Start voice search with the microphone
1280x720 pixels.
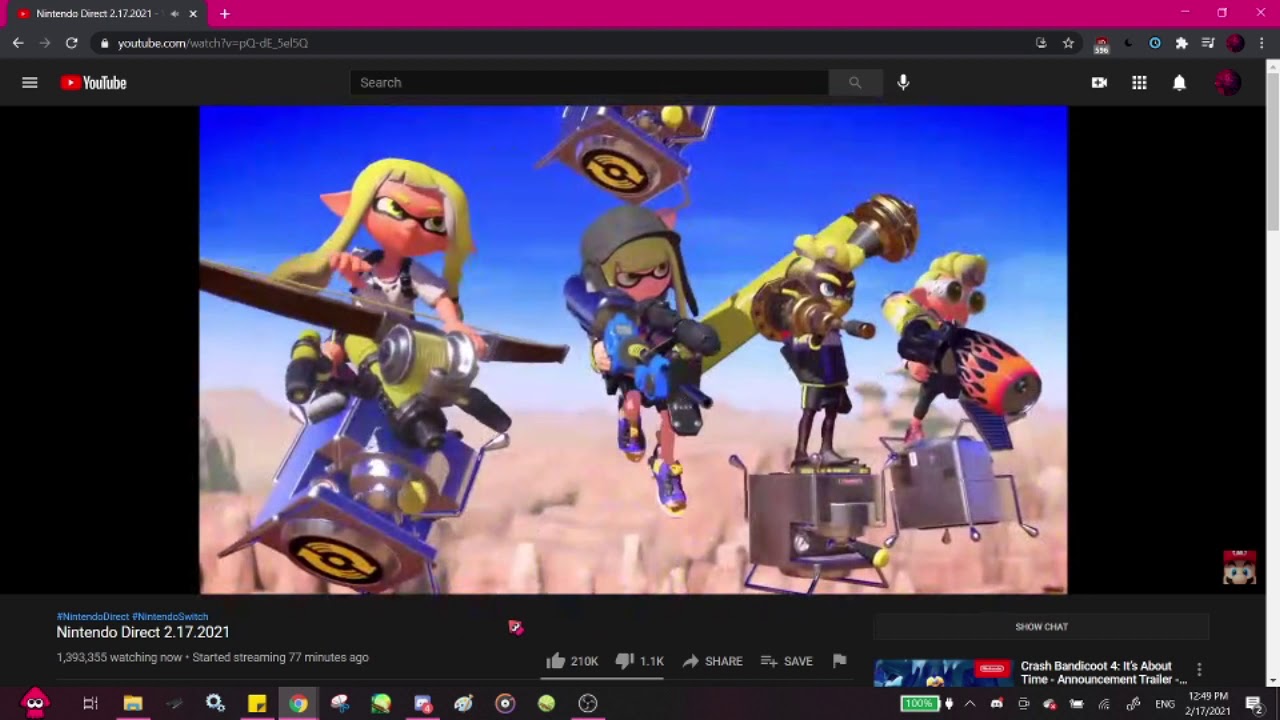[x=903, y=83]
